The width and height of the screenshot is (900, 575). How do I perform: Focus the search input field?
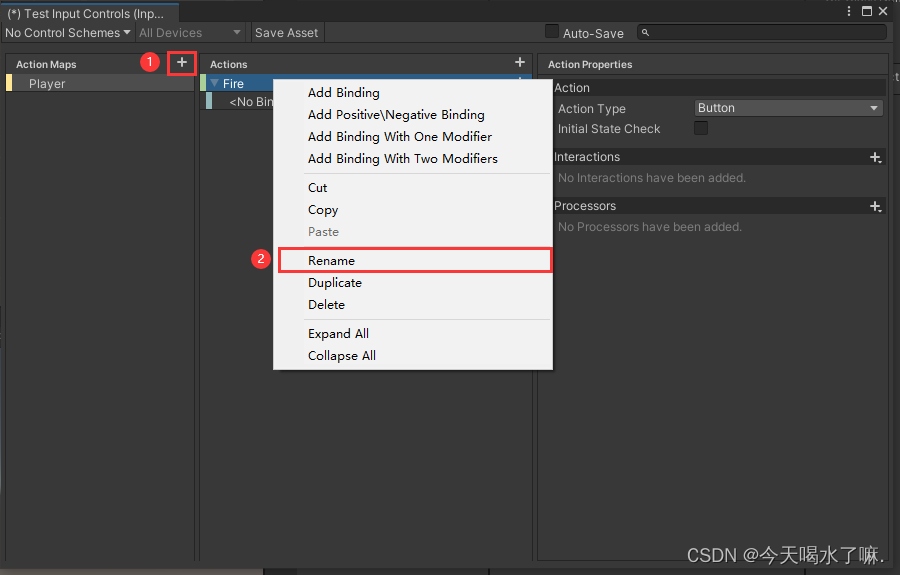click(x=762, y=33)
